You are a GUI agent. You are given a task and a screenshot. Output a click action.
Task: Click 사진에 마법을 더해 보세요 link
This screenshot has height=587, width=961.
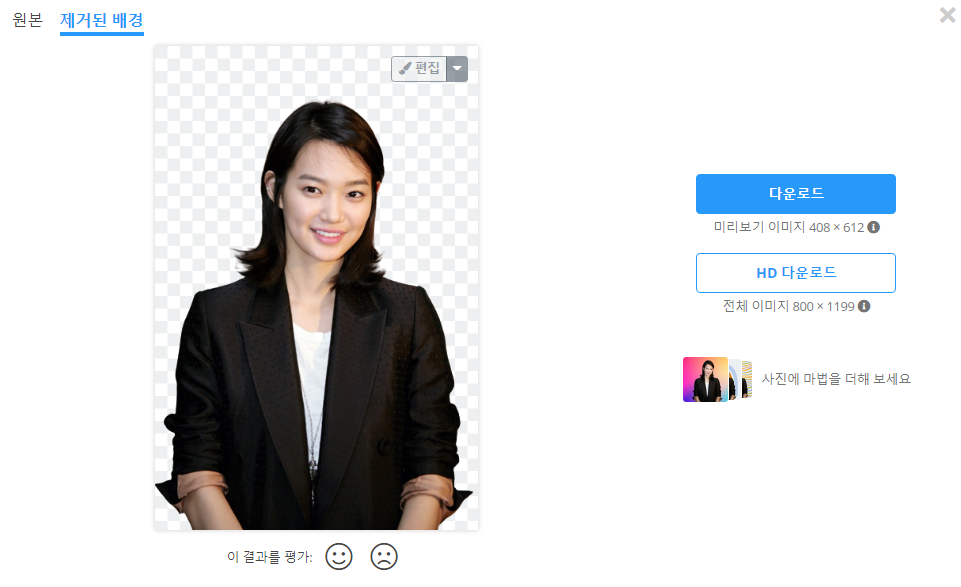[836, 379]
